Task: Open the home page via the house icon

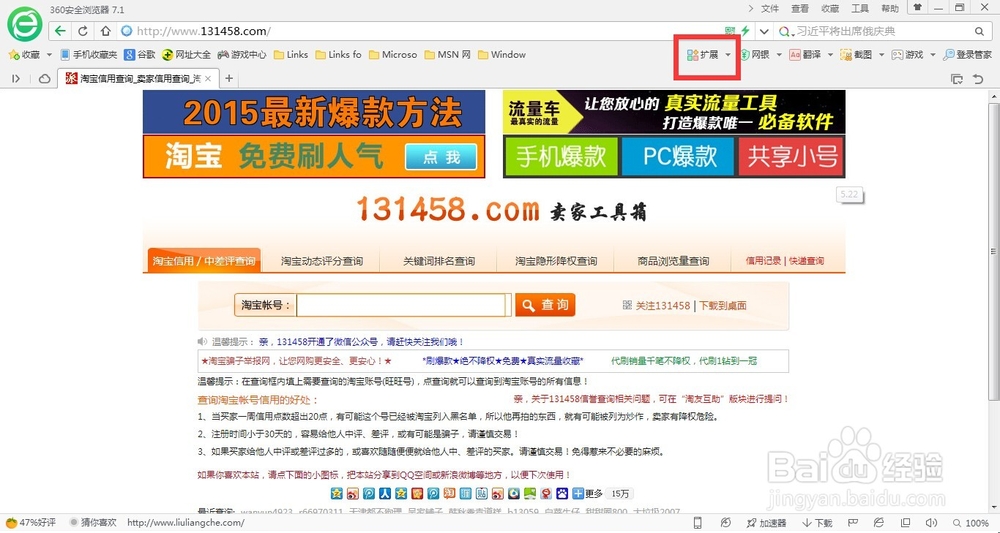Action: point(105,31)
